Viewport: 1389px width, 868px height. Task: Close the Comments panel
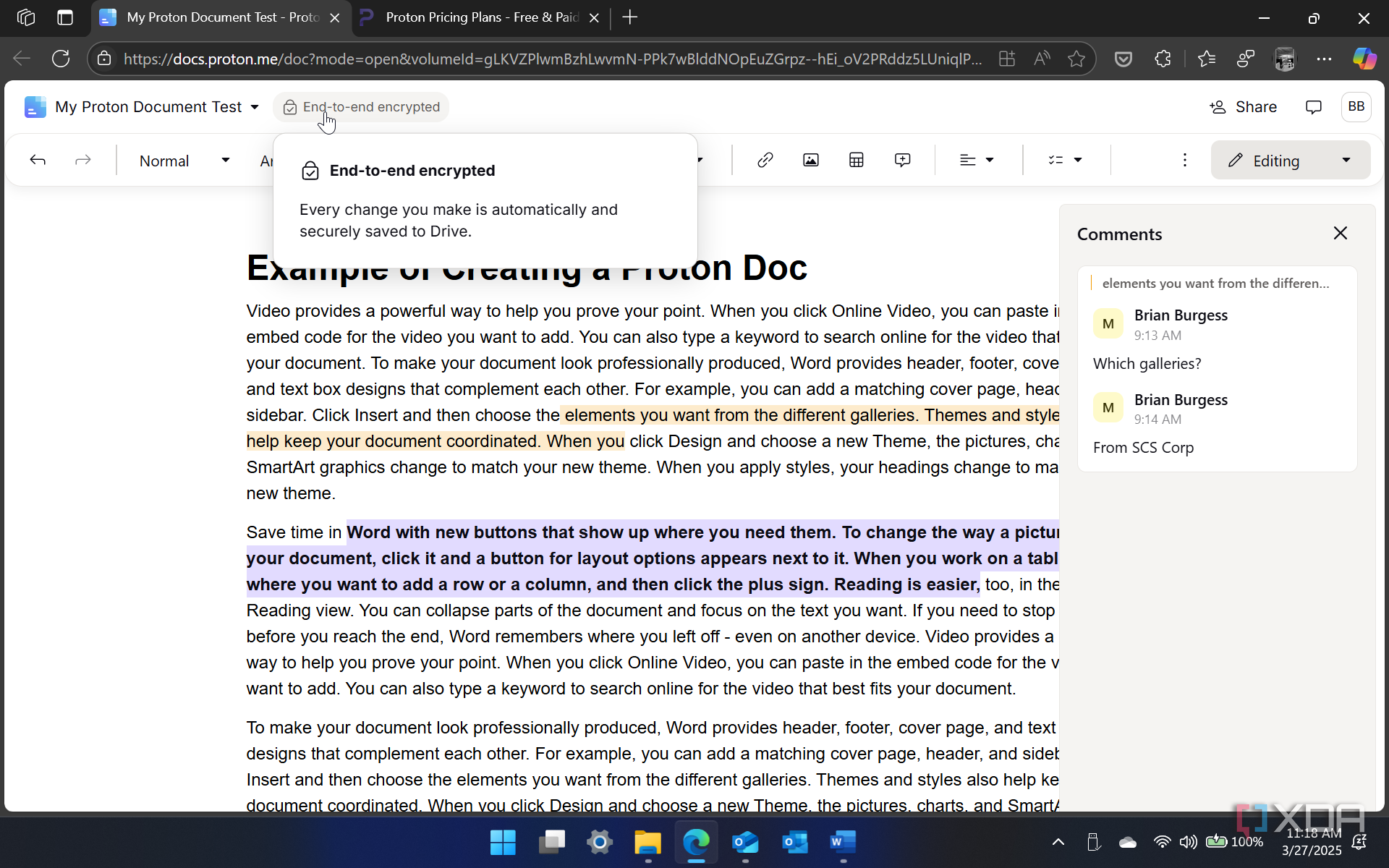[x=1340, y=233]
